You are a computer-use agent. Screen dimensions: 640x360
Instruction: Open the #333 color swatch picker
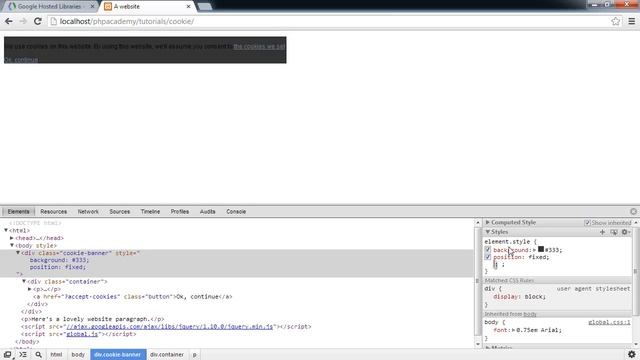(541, 249)
